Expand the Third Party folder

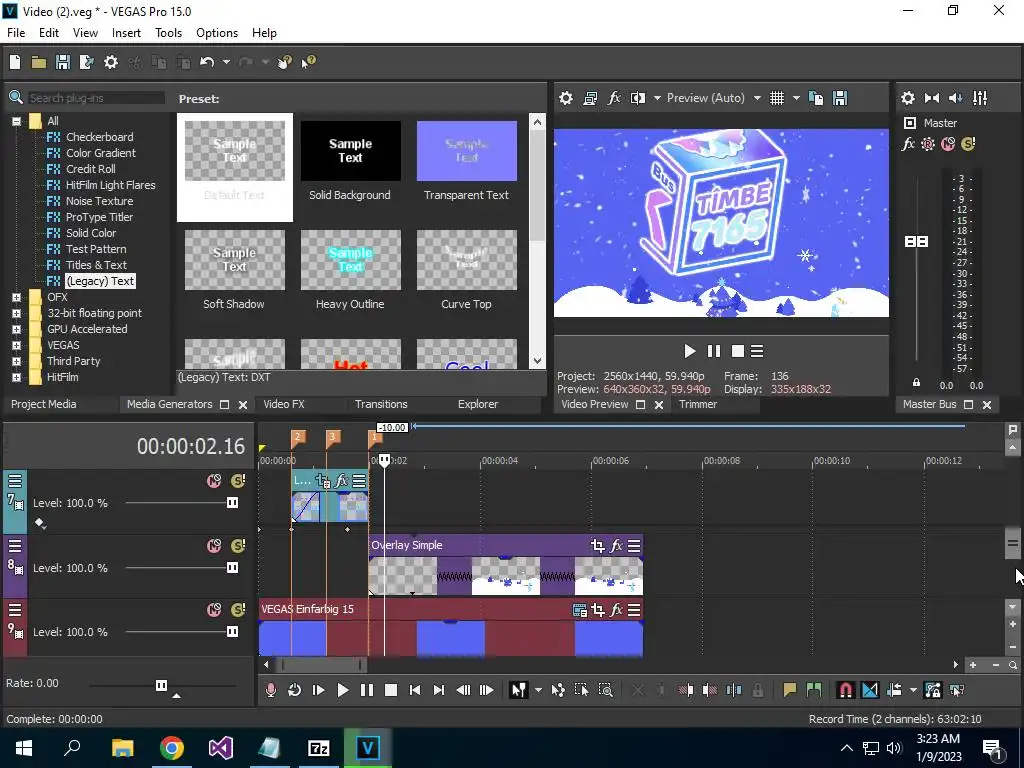(x=16, y=361)
